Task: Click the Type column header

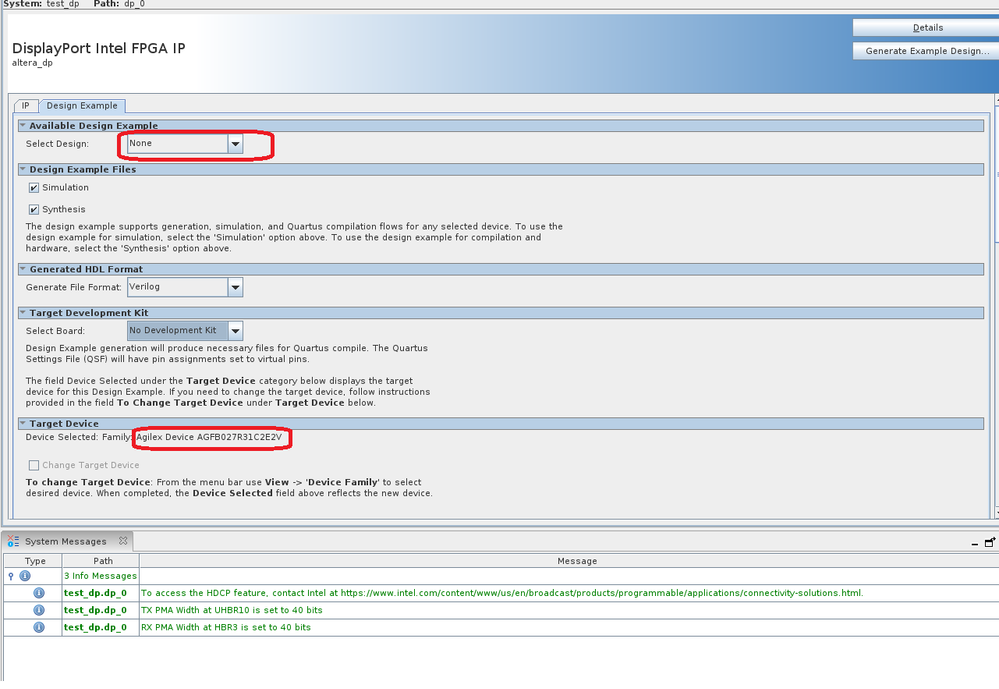Action: pos(33,561)
